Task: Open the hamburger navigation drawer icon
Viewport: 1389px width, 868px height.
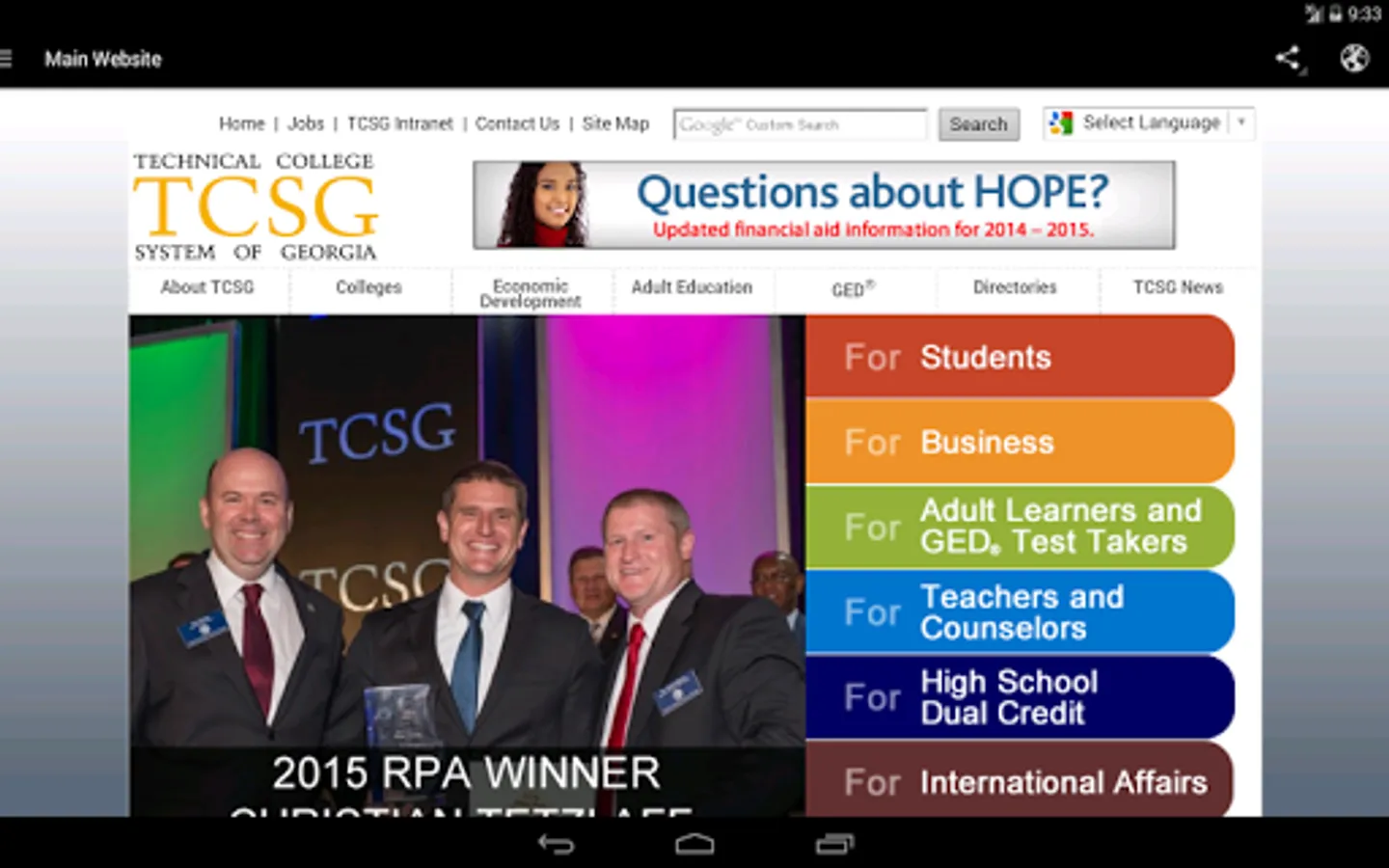Action: point(6,59)
